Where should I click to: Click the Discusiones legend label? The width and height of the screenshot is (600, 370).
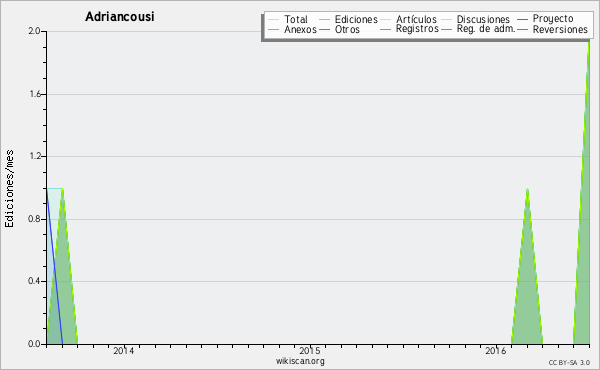[x=483, y=19]
